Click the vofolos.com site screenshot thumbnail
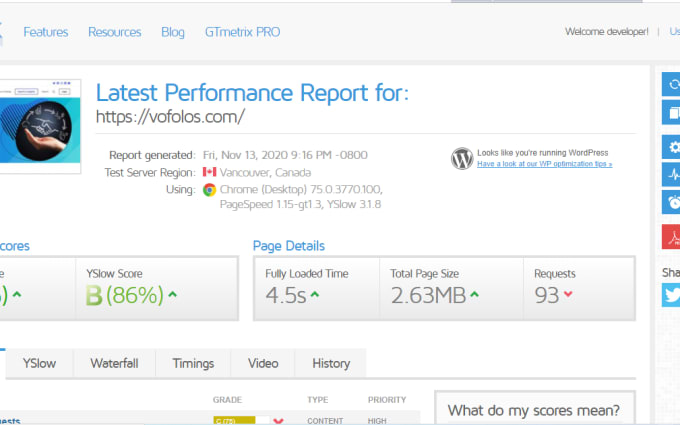The height and width of the screenshot is (425, 680). (x=40, y=126)
